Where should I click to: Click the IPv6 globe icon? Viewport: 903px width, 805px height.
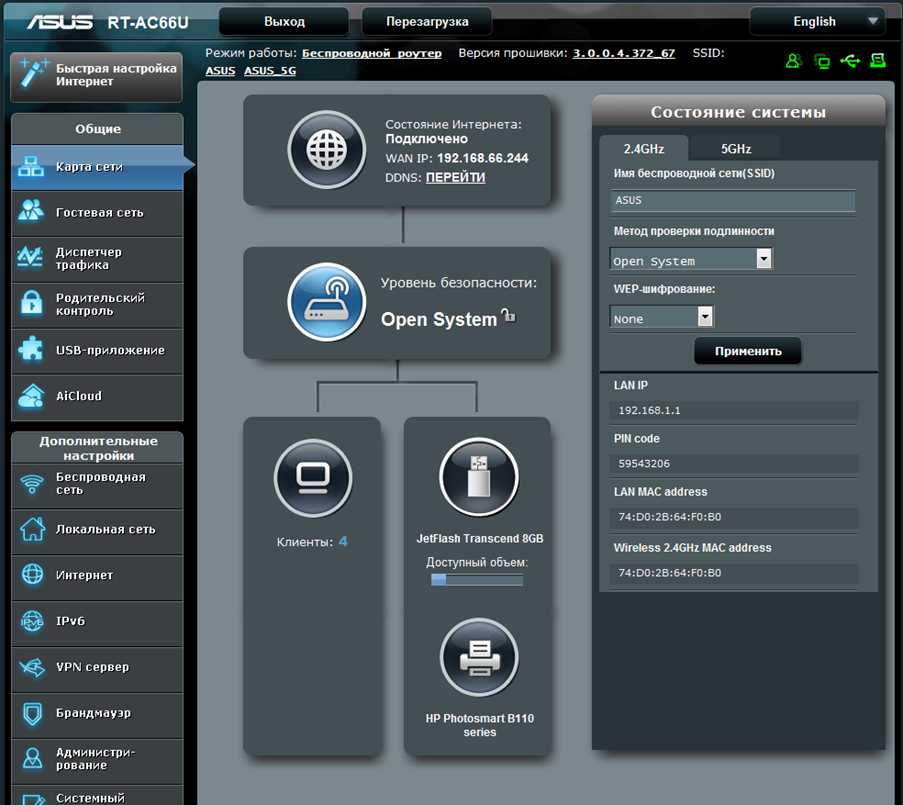pyautogui.click(x=32, y=621)
